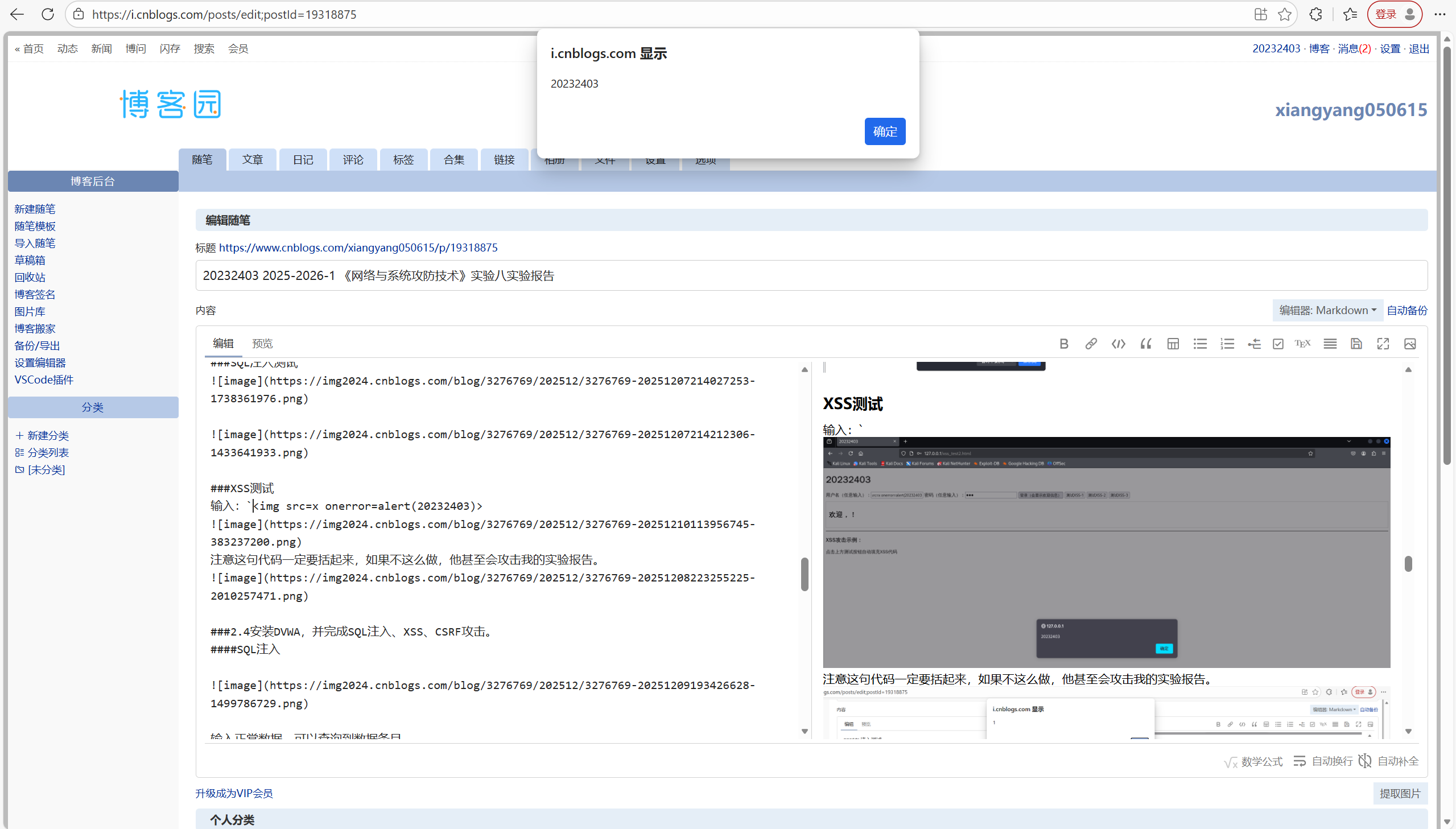The height and width of the screenshot is (829, 1456).
Task: Open the 编辑器: Markdown dropdown
Action: coord(1327,310)
